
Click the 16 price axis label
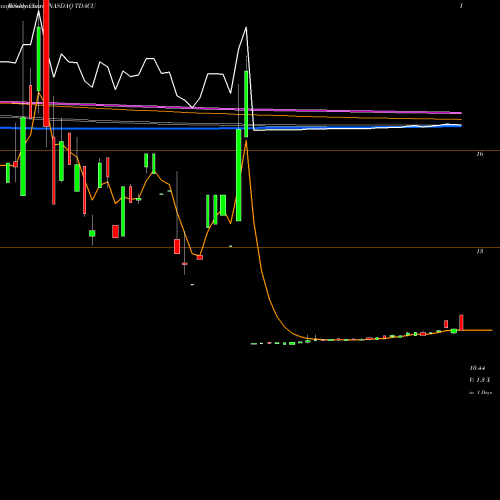point(480,154)
